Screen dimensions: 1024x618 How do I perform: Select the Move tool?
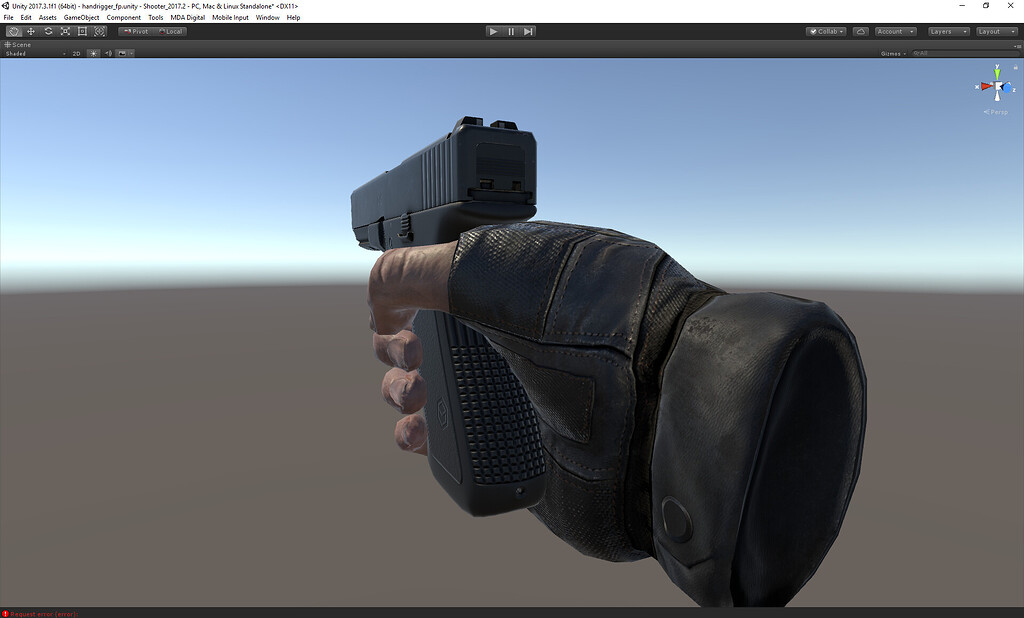pos(30,31)
